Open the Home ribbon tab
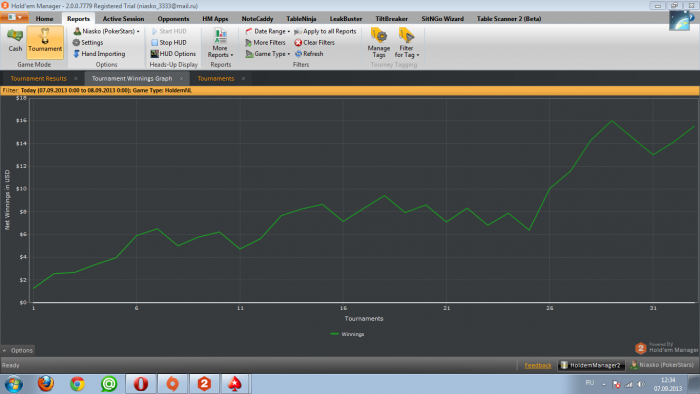 point(44,19)
